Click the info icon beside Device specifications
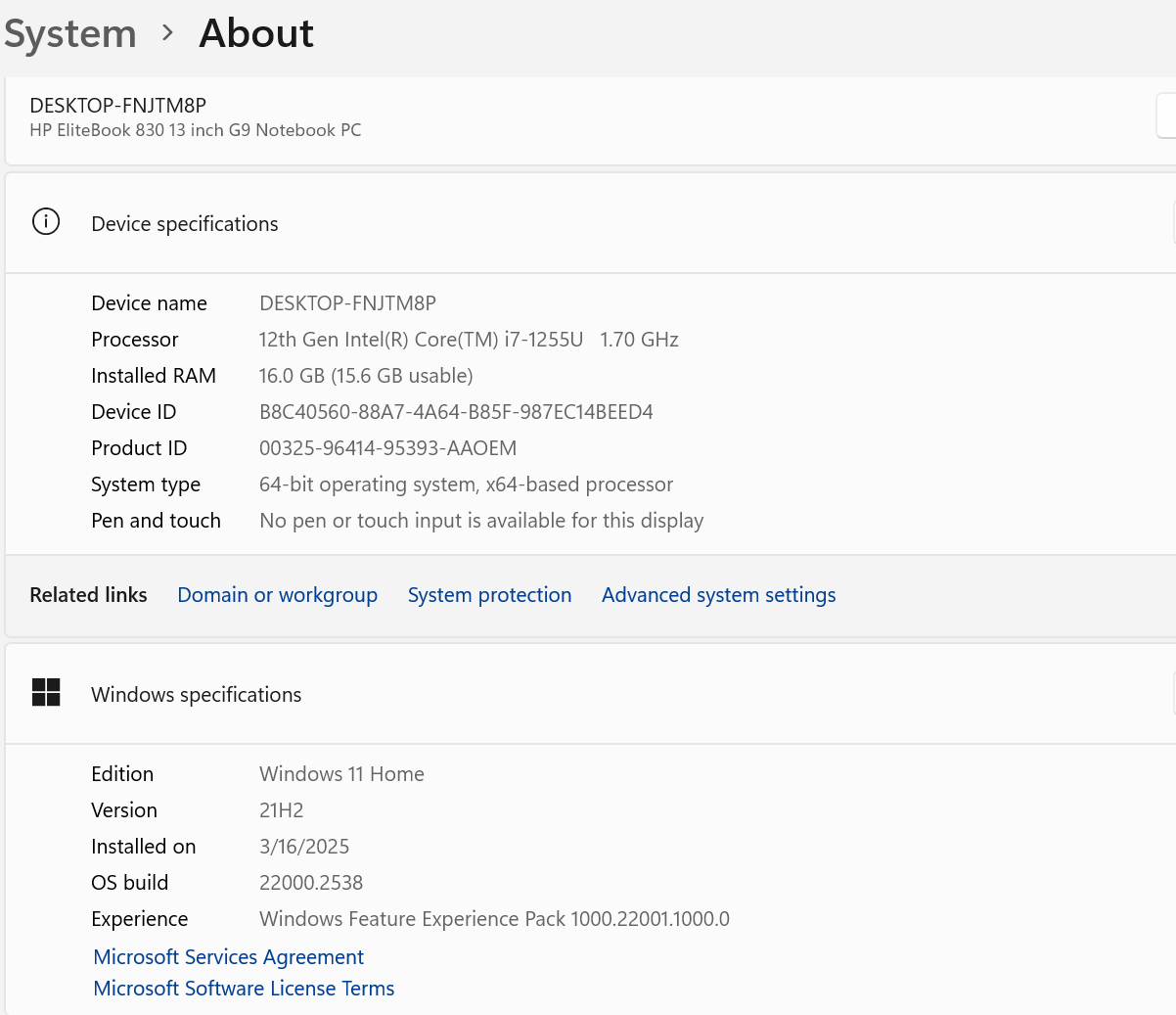 46,221
